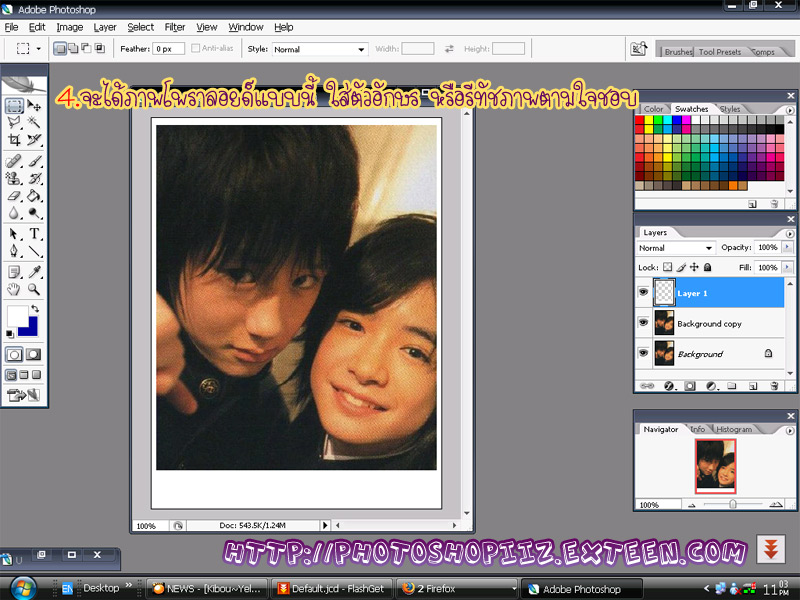The width and height of the screenshot is (800, 600).
Task: Select the Rectangular Marquee tool in toolbox
Action: coord(14,106)
